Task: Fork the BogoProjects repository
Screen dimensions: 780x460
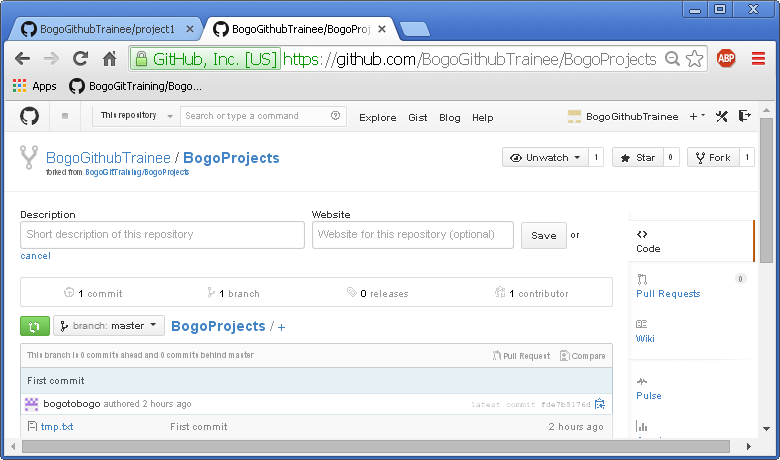Action: click(x=713, y=158)
